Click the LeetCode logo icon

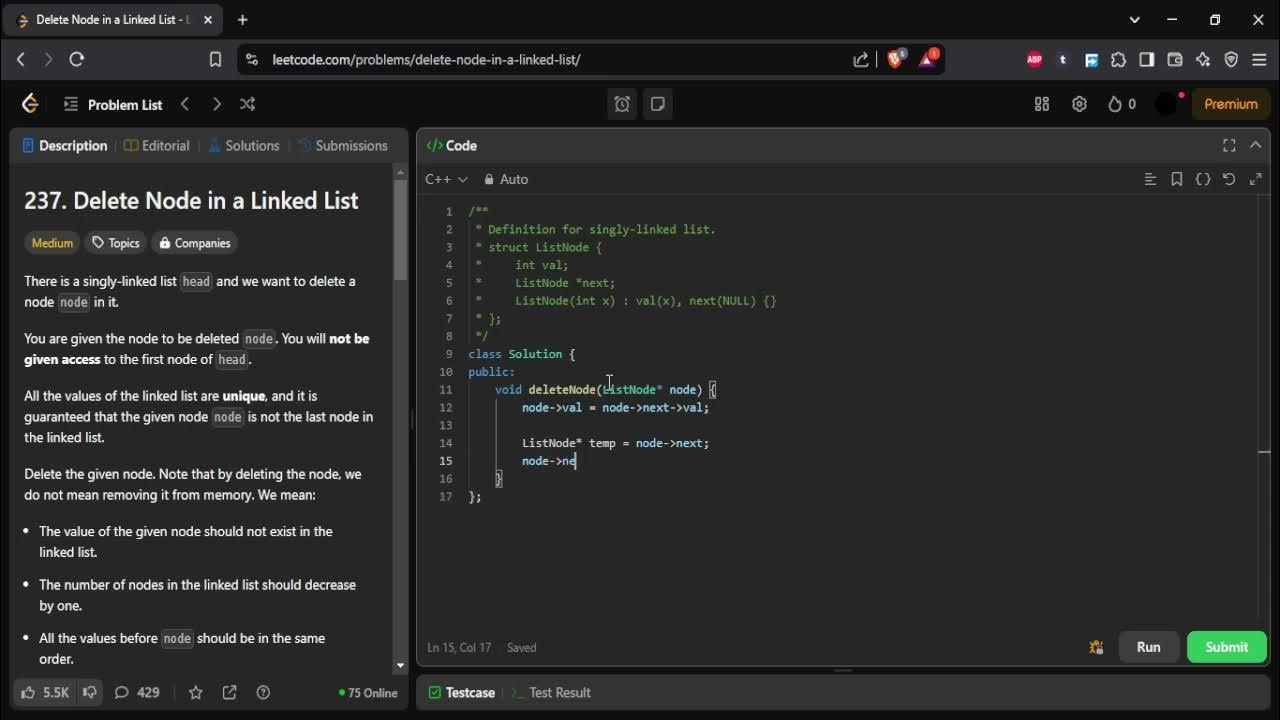pos(30,104)
